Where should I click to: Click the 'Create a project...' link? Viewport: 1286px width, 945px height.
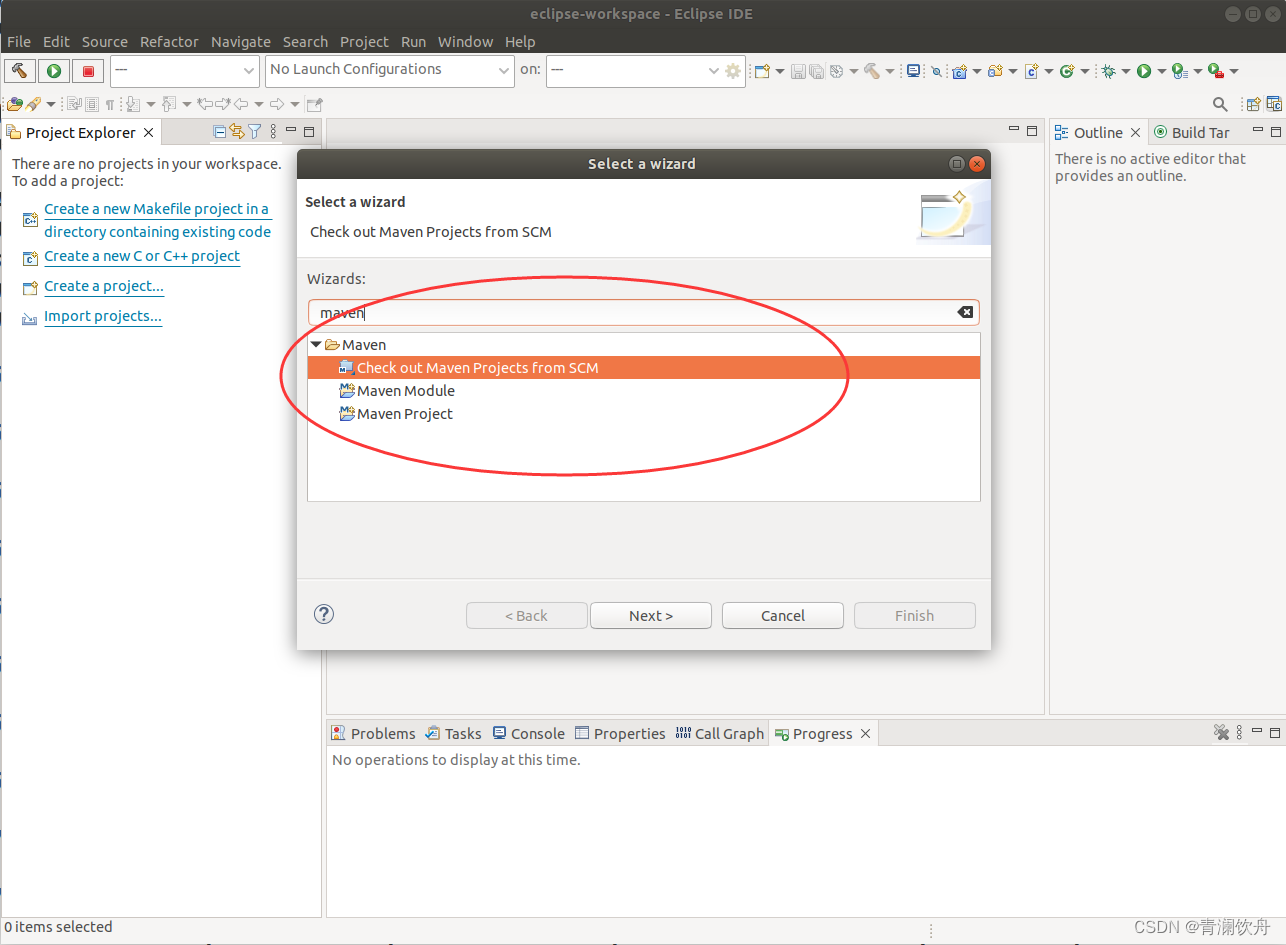(x=104, y=286)
